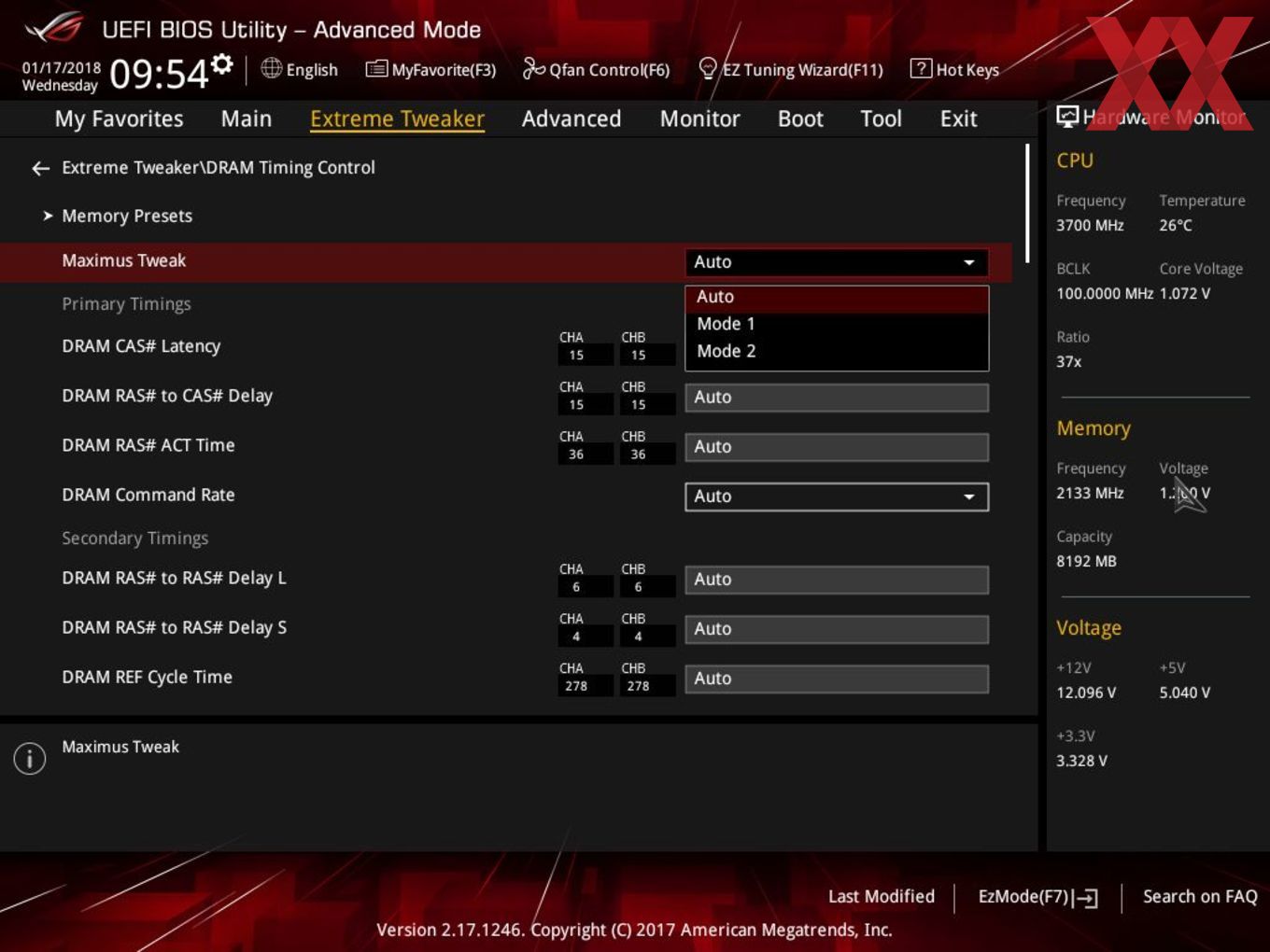Click the +5V reading 5.040 V
The height and width of the screenshot is (952, 1270).
click(x=1185, y=693)
